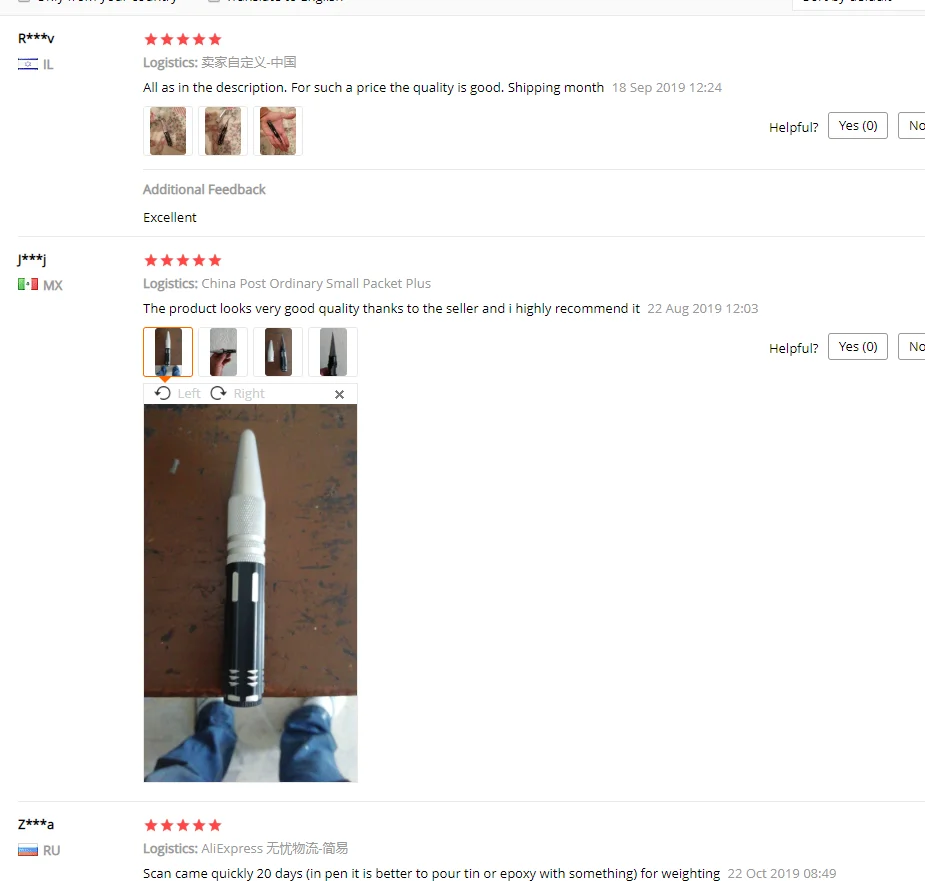925x881 pixels.
Task: Mark J***j's review helpful with Yes (0)
Action: [x=858, y=346]
